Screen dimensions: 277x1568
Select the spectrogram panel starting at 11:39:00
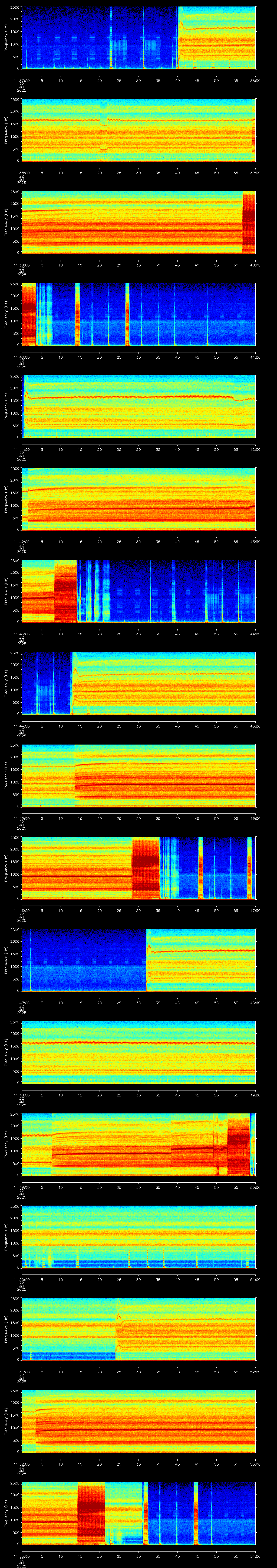click(139, 222)
